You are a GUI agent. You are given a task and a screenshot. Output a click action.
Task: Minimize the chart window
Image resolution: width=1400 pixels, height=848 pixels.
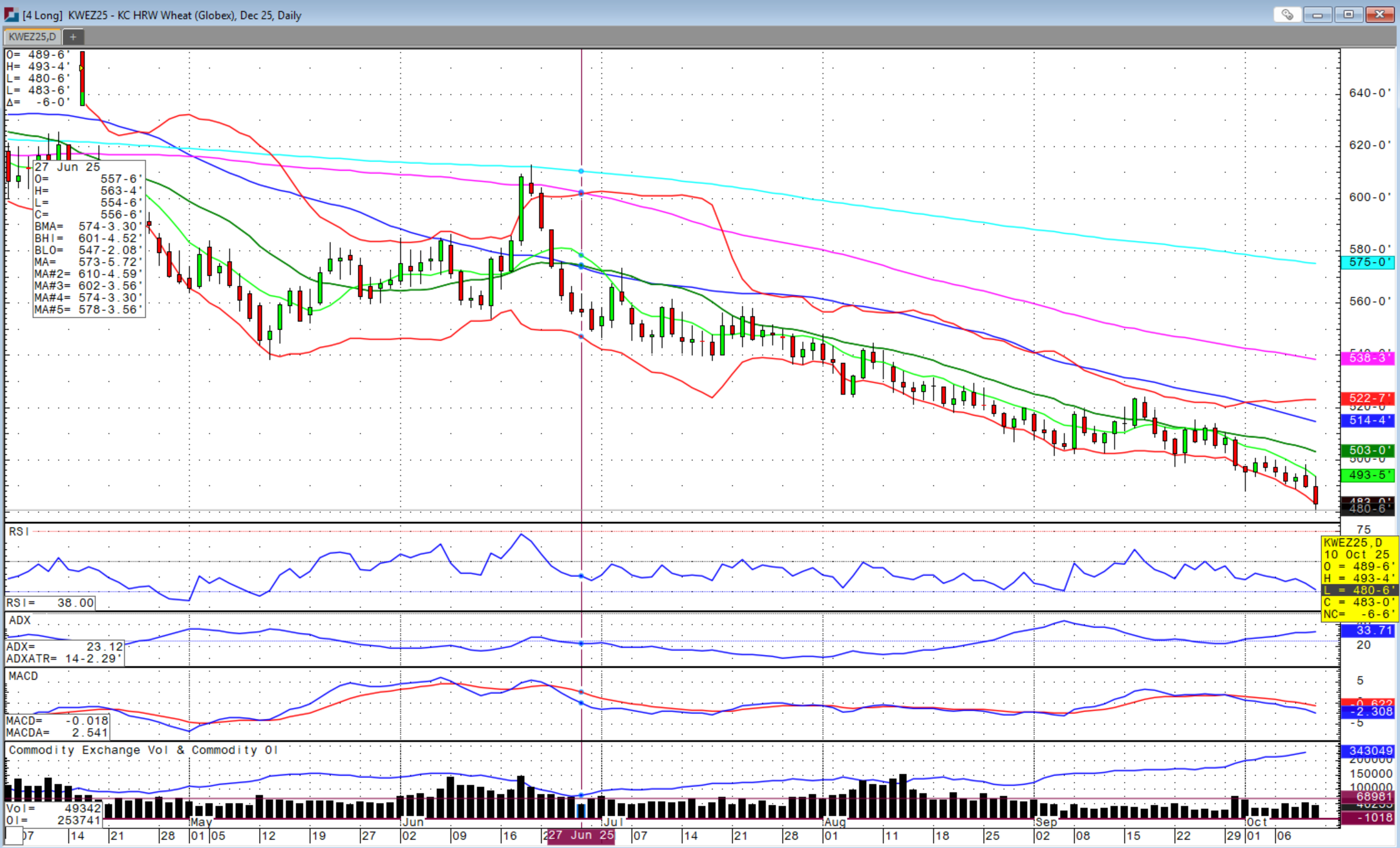click(x=1317, y=15)
